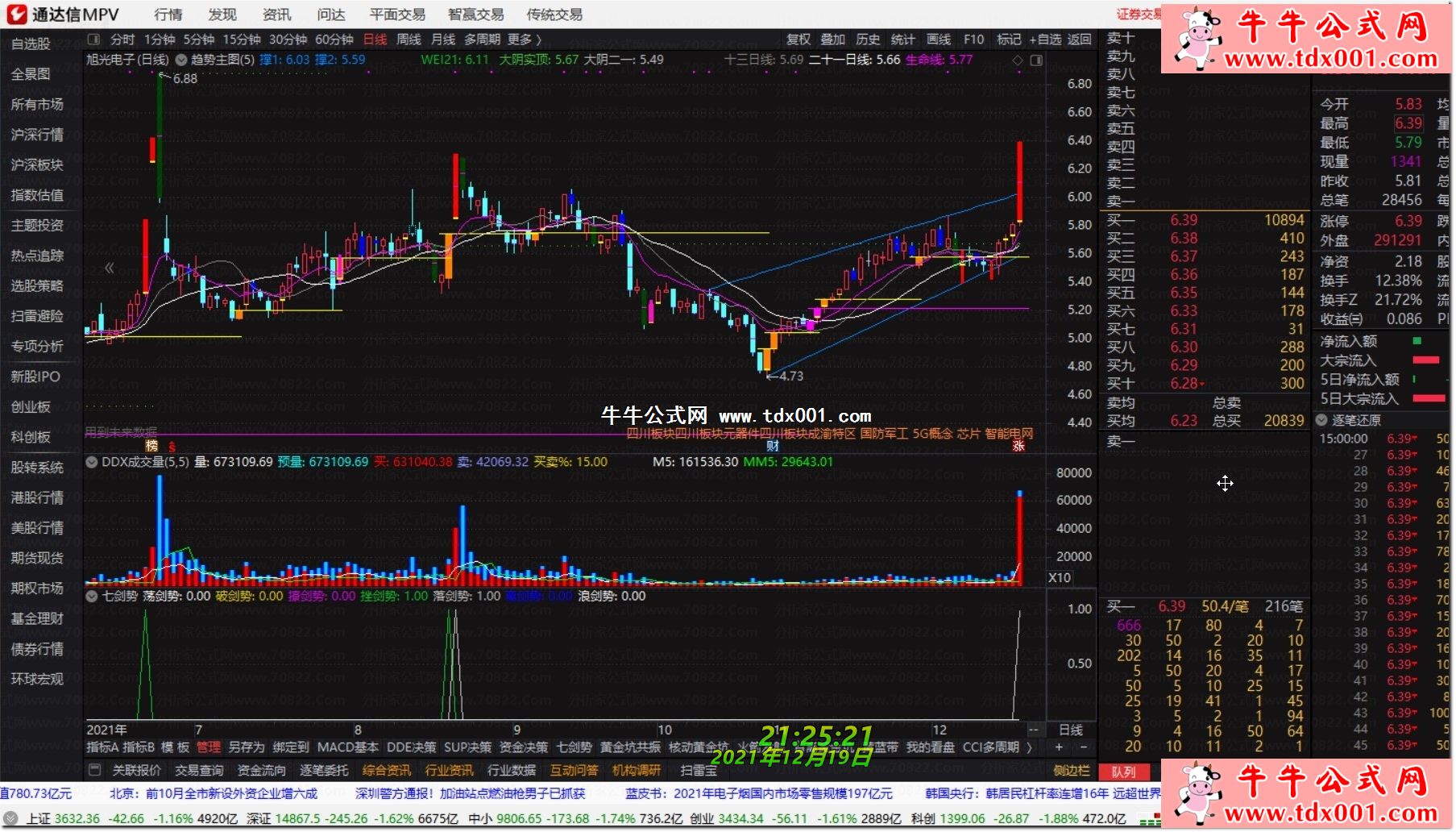Image resolution: width=1456 pixels, height=832 pixels.
Task: Click the double-chevron collapse arrow on chart
Action: pos(109,268)
